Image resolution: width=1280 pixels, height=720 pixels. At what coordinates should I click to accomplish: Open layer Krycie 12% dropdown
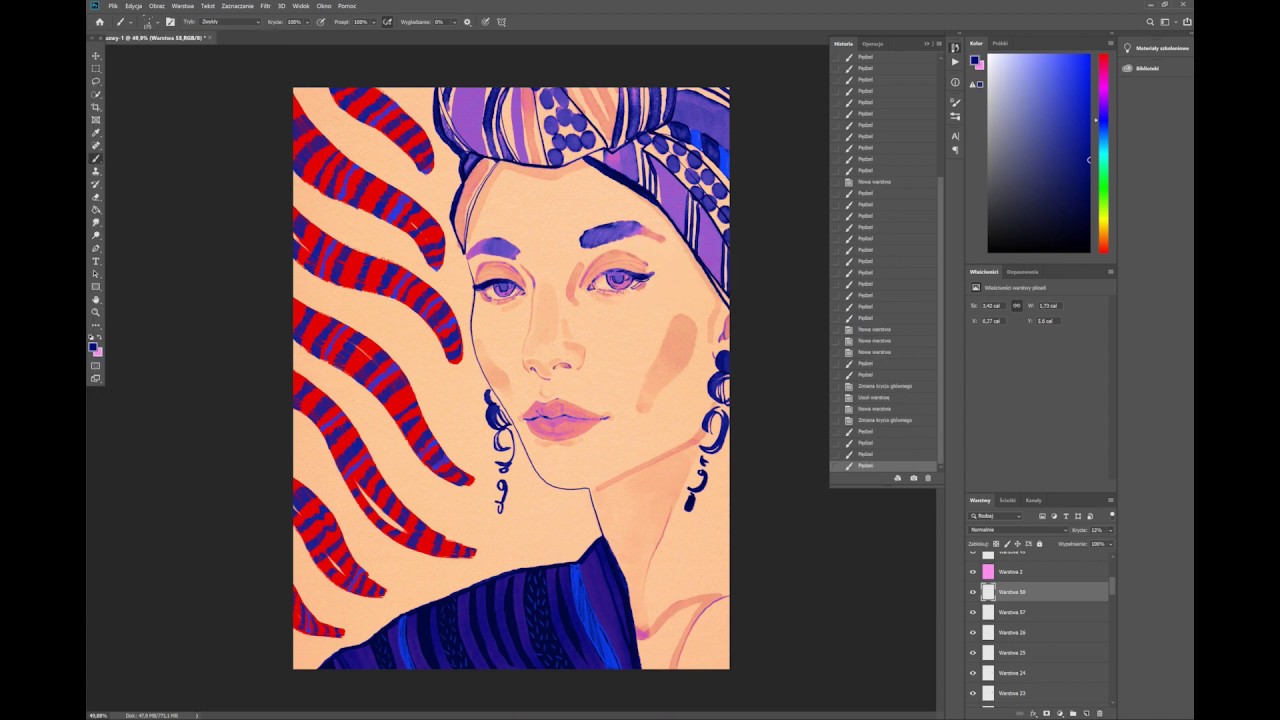(x=1110, y=530)
